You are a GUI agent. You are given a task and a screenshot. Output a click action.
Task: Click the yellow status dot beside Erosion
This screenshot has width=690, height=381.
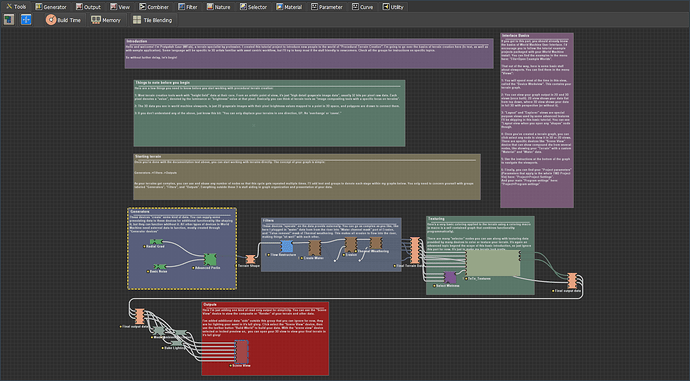(344, 254)
